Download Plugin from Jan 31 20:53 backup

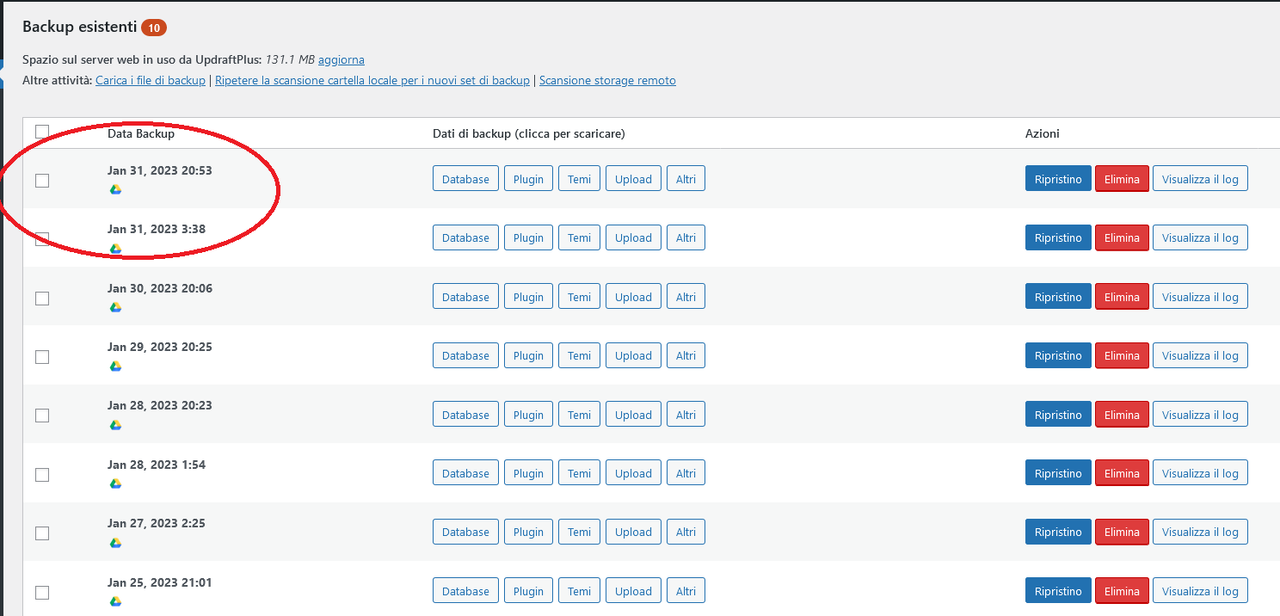click(529, 179)
